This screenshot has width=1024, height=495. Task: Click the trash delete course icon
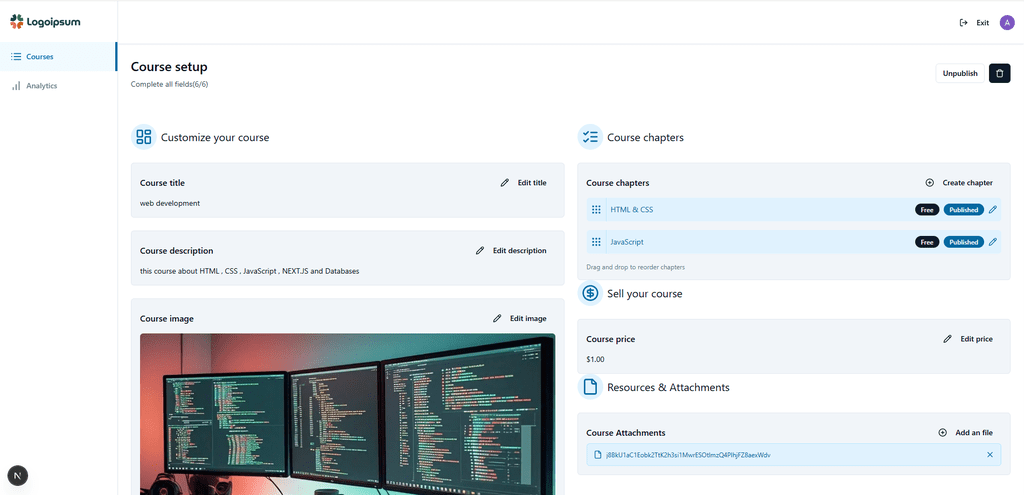999,73
